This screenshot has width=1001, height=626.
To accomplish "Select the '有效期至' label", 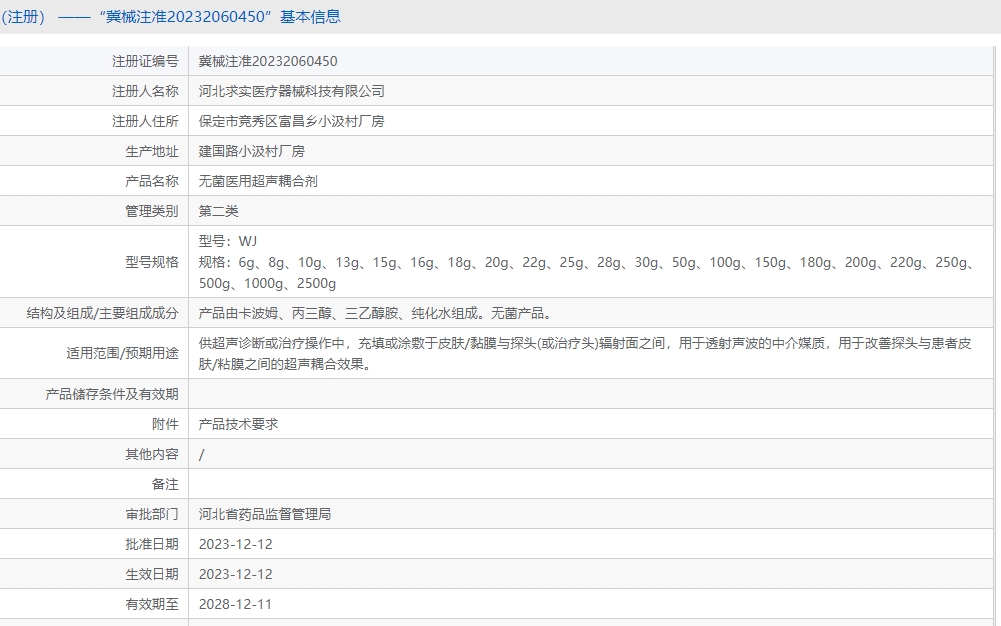I will 152,604.
